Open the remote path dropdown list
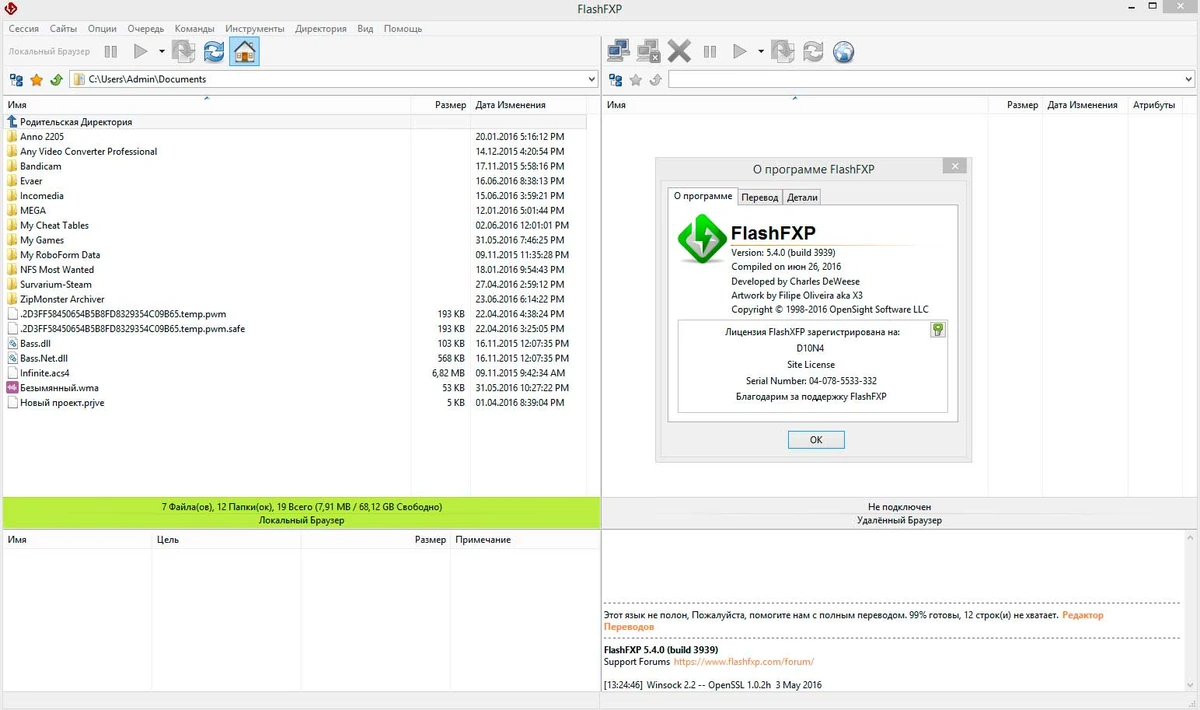This screenshot has height=710, width=1200. click(1188, 79)
